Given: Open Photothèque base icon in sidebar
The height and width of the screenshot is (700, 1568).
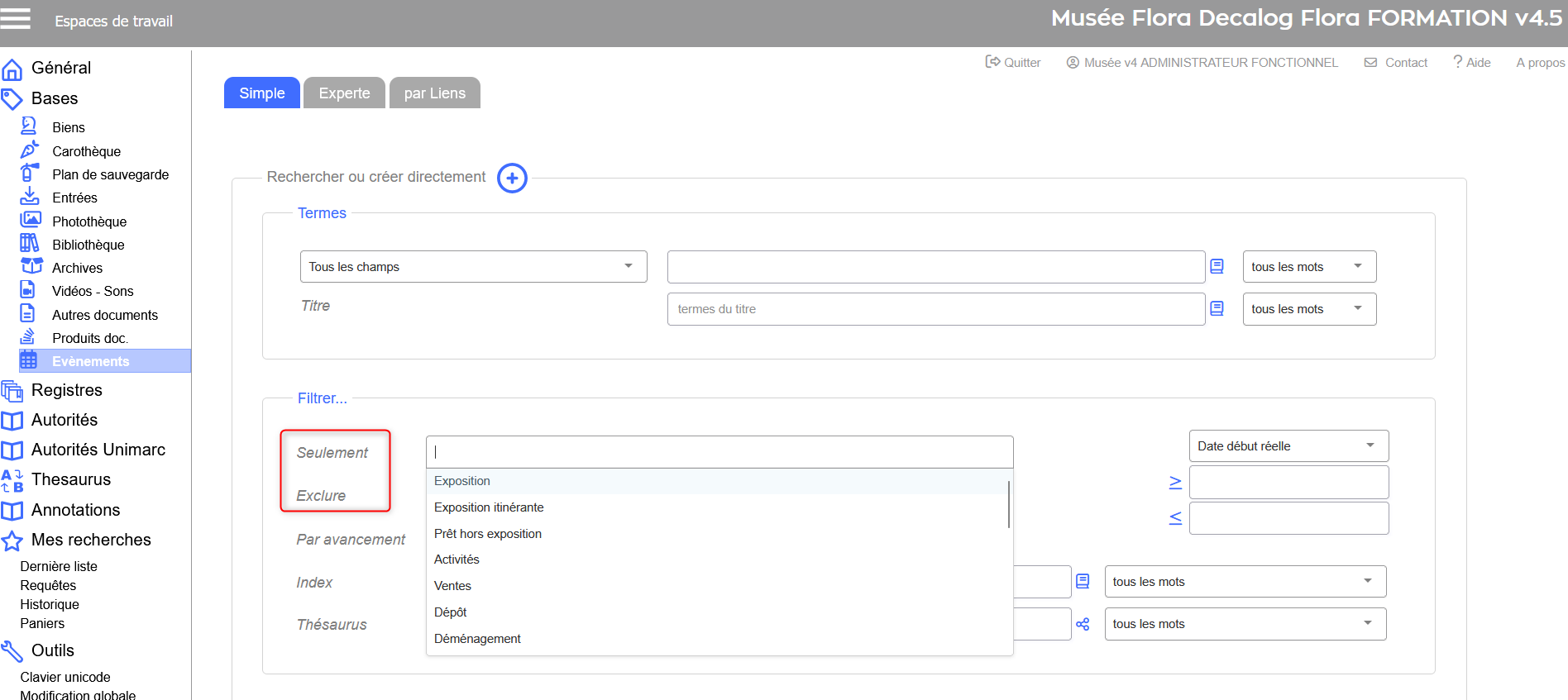Looking at the screenshot, I should (31, 220).
